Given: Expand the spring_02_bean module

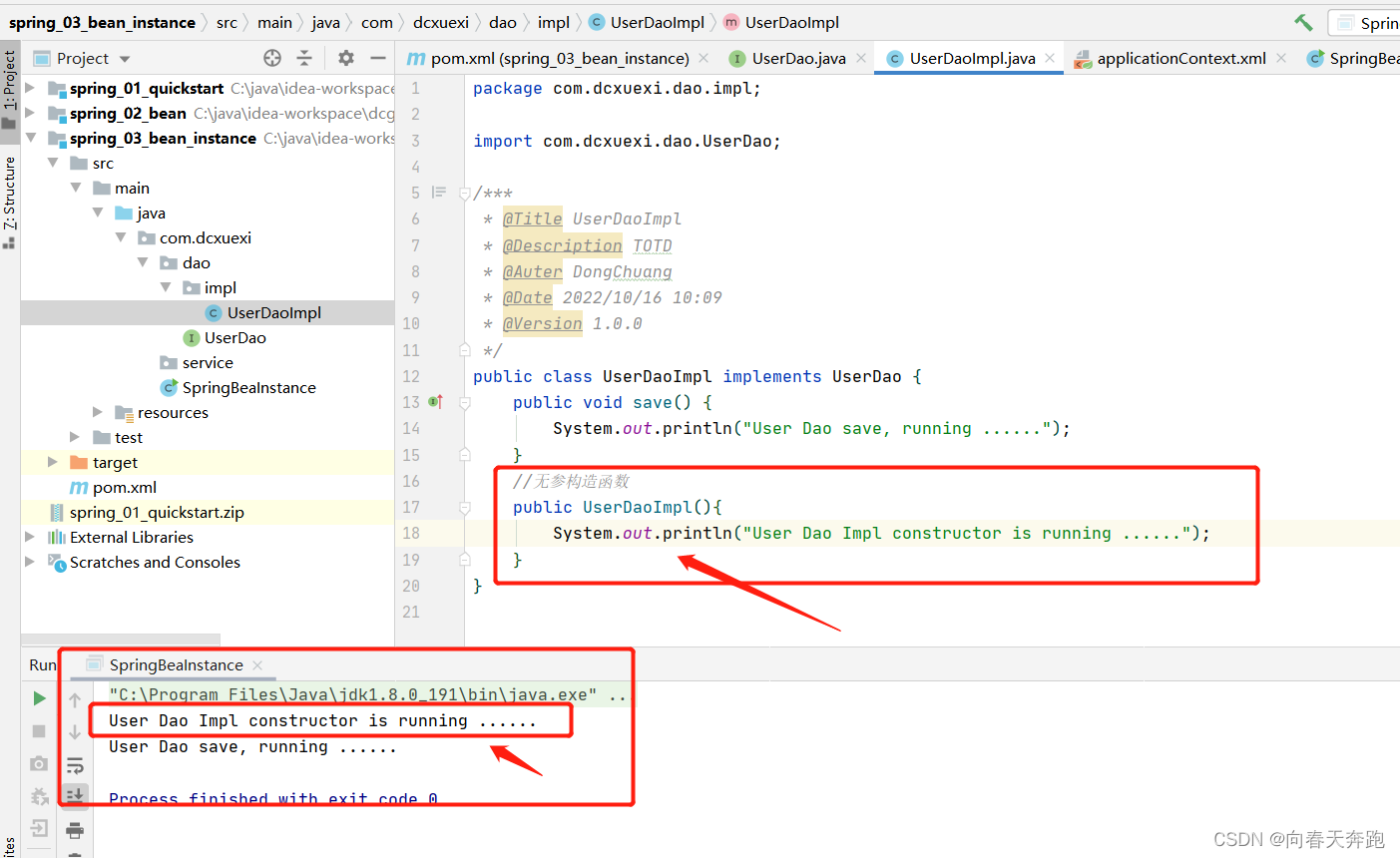Looking at the screenshot, I should coord(31,113).
